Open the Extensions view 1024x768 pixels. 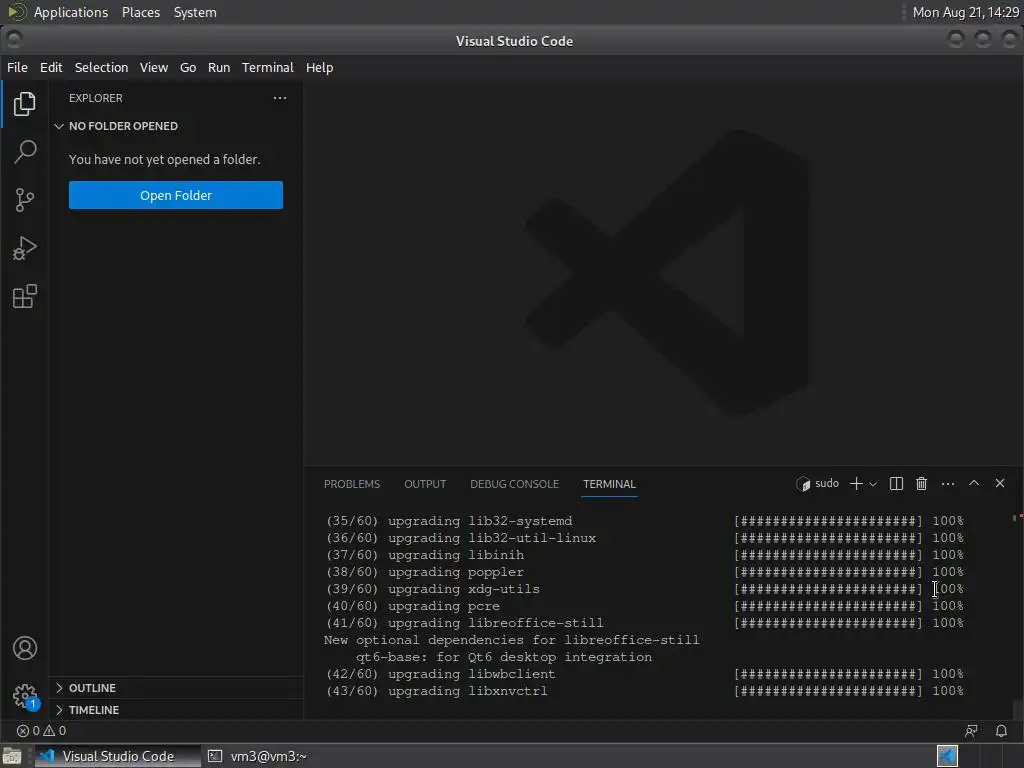(25, 296)
